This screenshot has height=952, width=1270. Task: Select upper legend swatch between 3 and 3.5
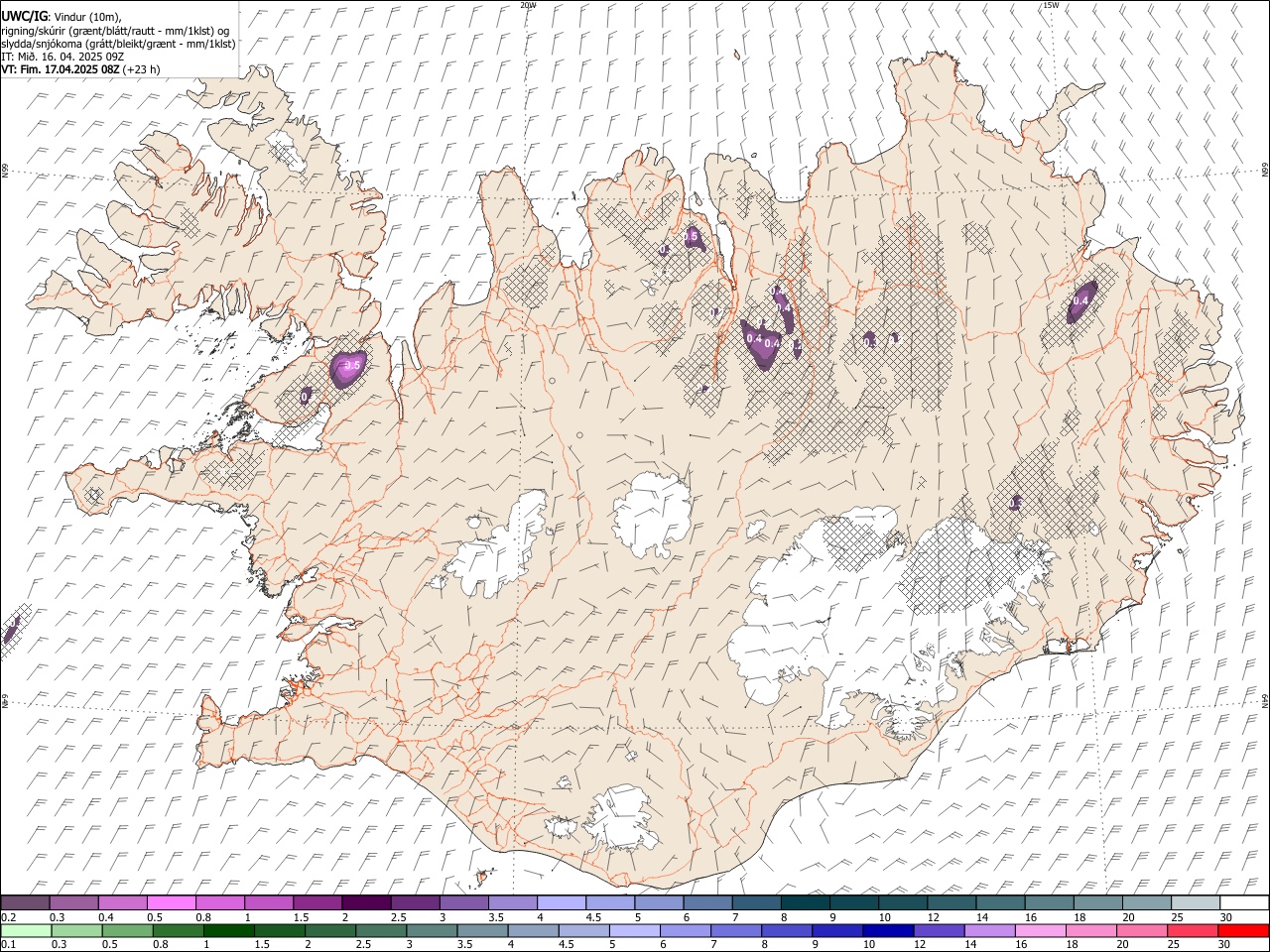click(464, 903)
